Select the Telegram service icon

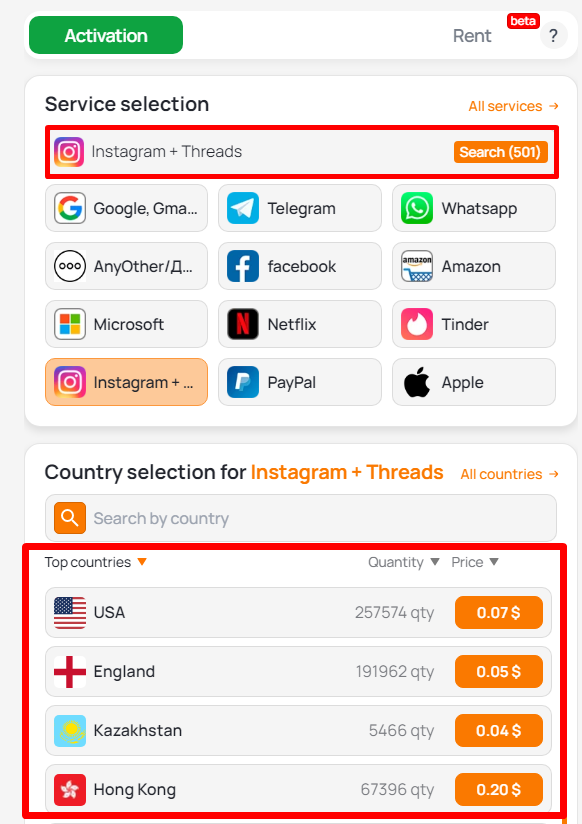tap(243, 208)
